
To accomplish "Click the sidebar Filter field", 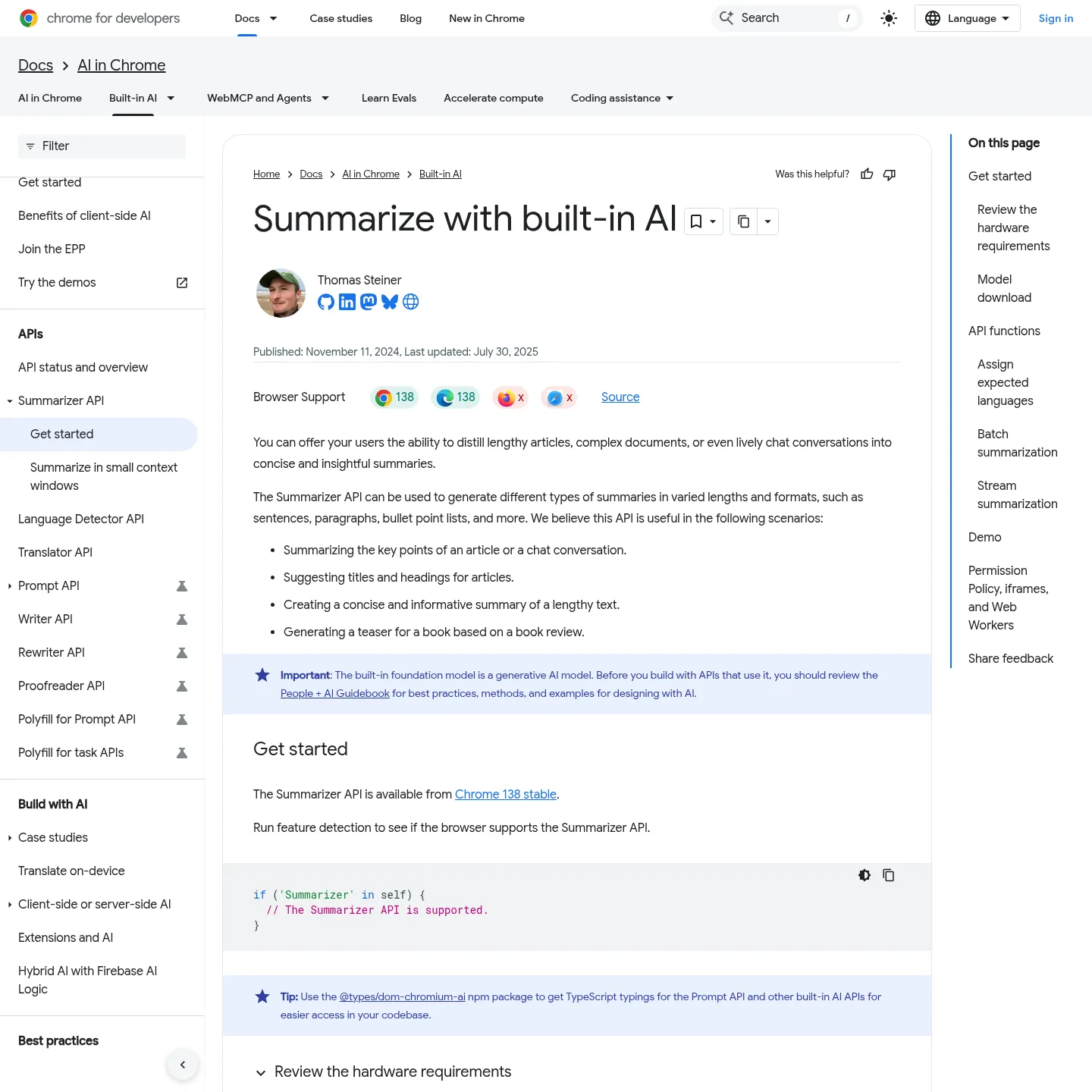I will tap(102, 146).
